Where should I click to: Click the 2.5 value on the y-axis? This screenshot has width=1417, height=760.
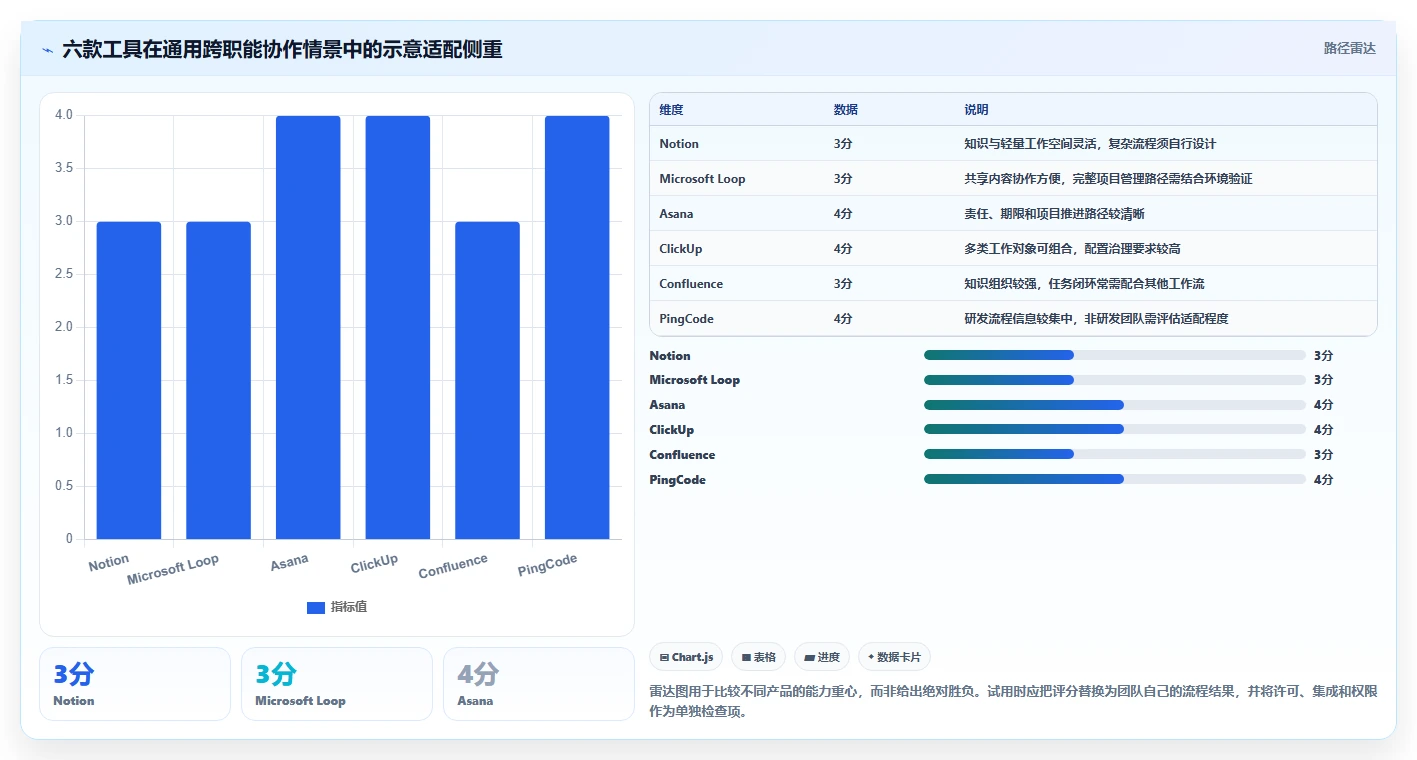point(64,274)
